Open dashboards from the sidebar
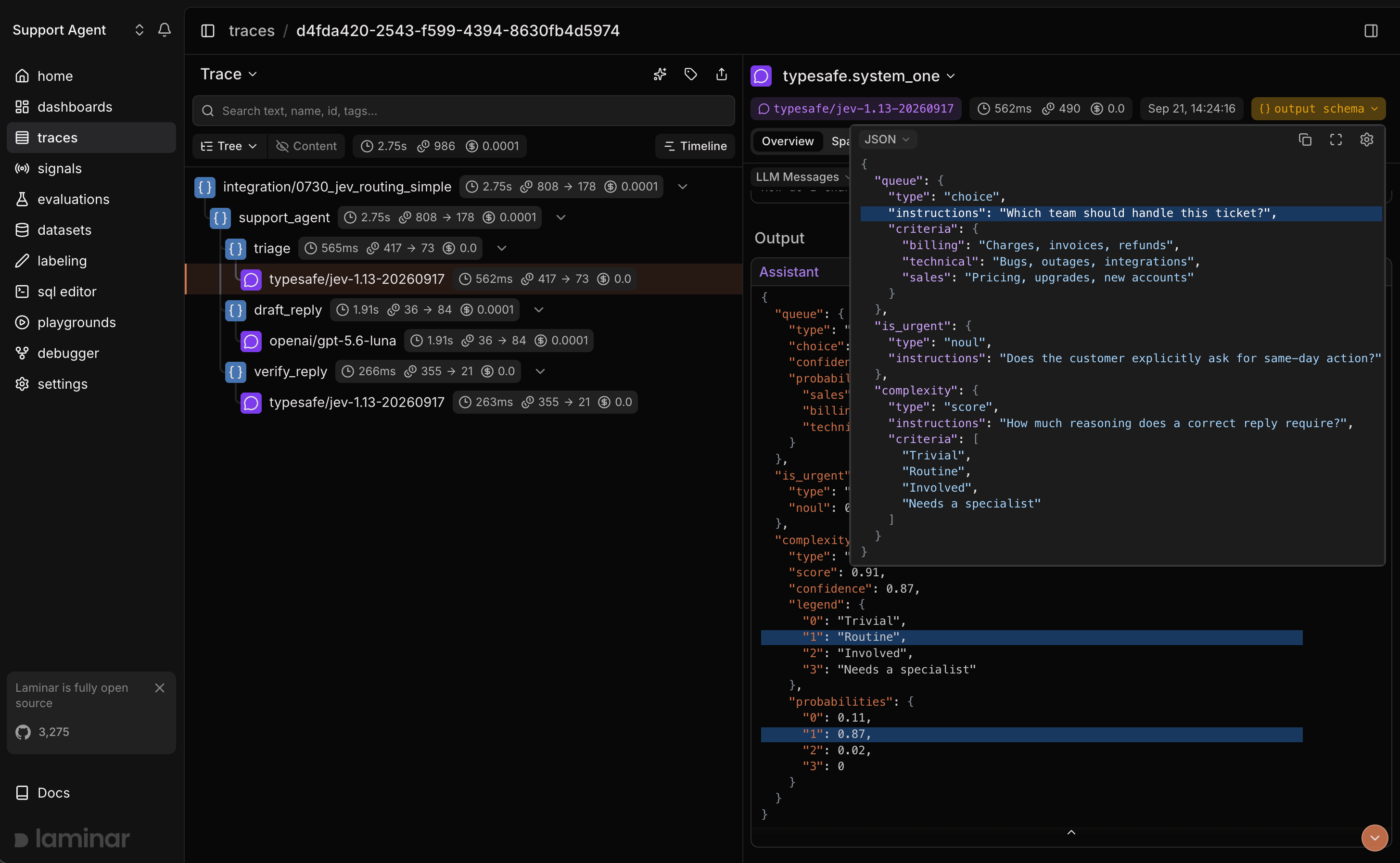Screen dimensions: 1400x863 (91, 107)
